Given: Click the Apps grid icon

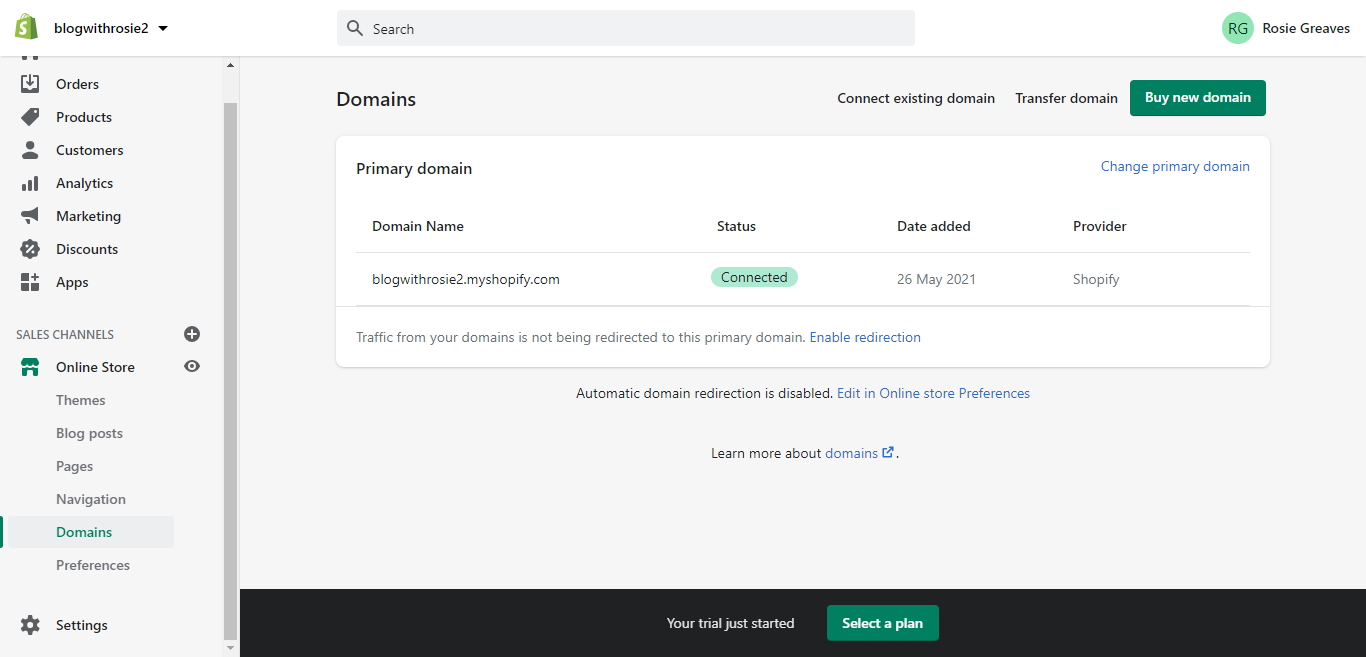Looking at the screenshot, I should coord(30,282).
